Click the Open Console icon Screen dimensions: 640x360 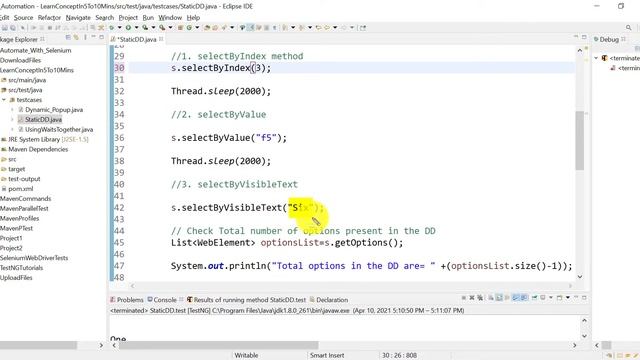tap(560, 298)
